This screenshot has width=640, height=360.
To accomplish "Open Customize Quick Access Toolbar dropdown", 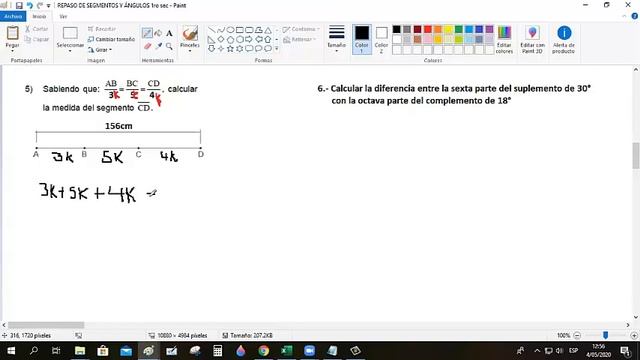I will 49,6.
